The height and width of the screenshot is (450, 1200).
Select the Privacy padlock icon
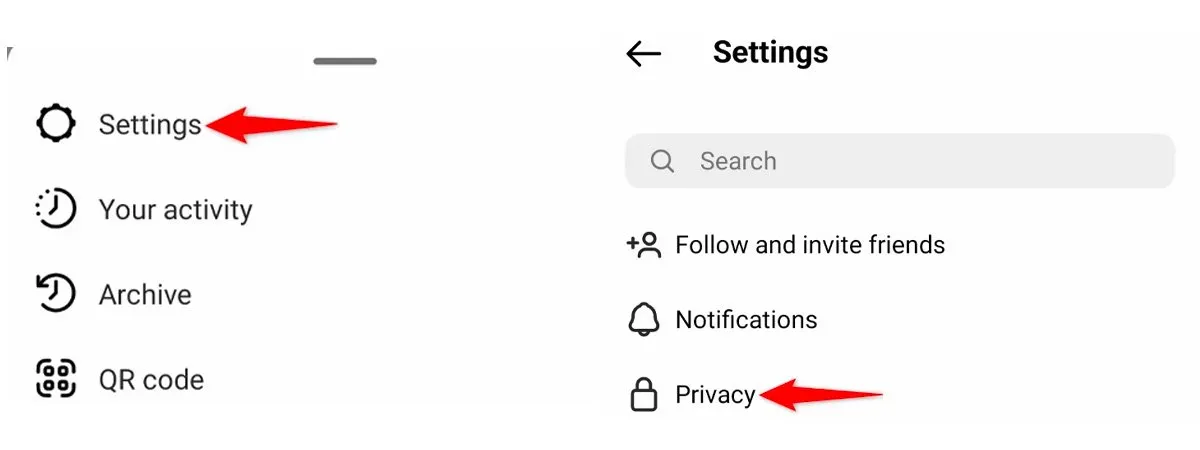[x=644, y=395]
